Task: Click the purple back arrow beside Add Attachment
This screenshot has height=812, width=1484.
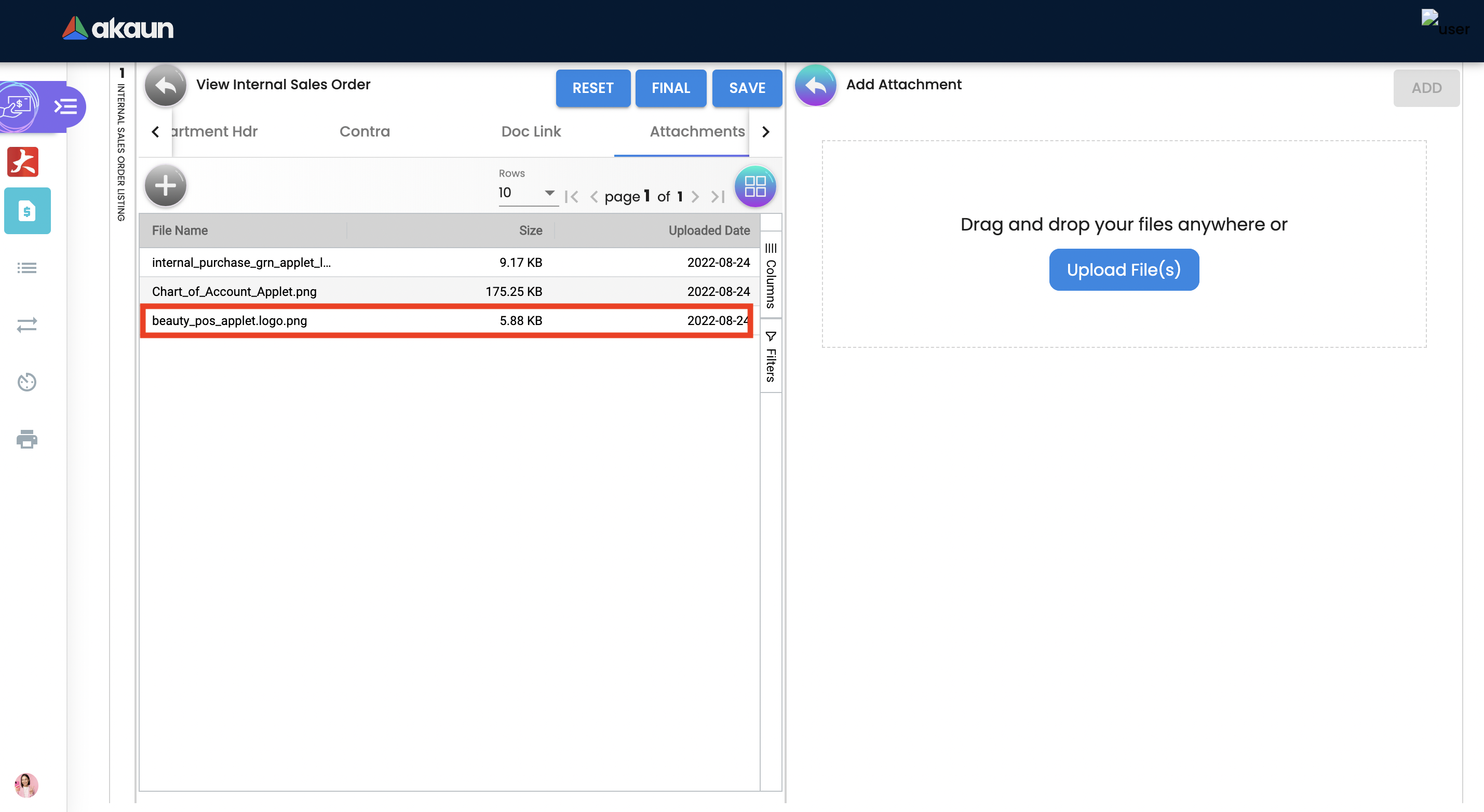Action: [x=815, y=86]
